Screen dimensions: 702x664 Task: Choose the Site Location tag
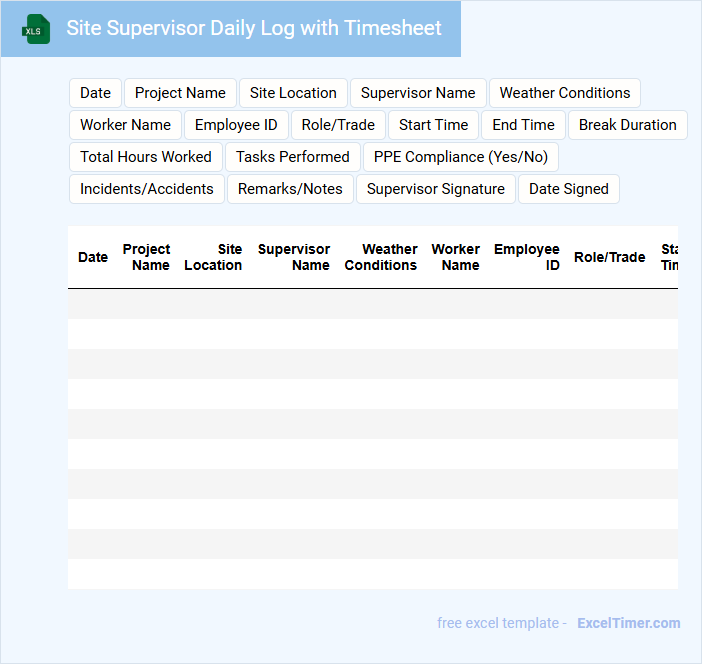293,93
